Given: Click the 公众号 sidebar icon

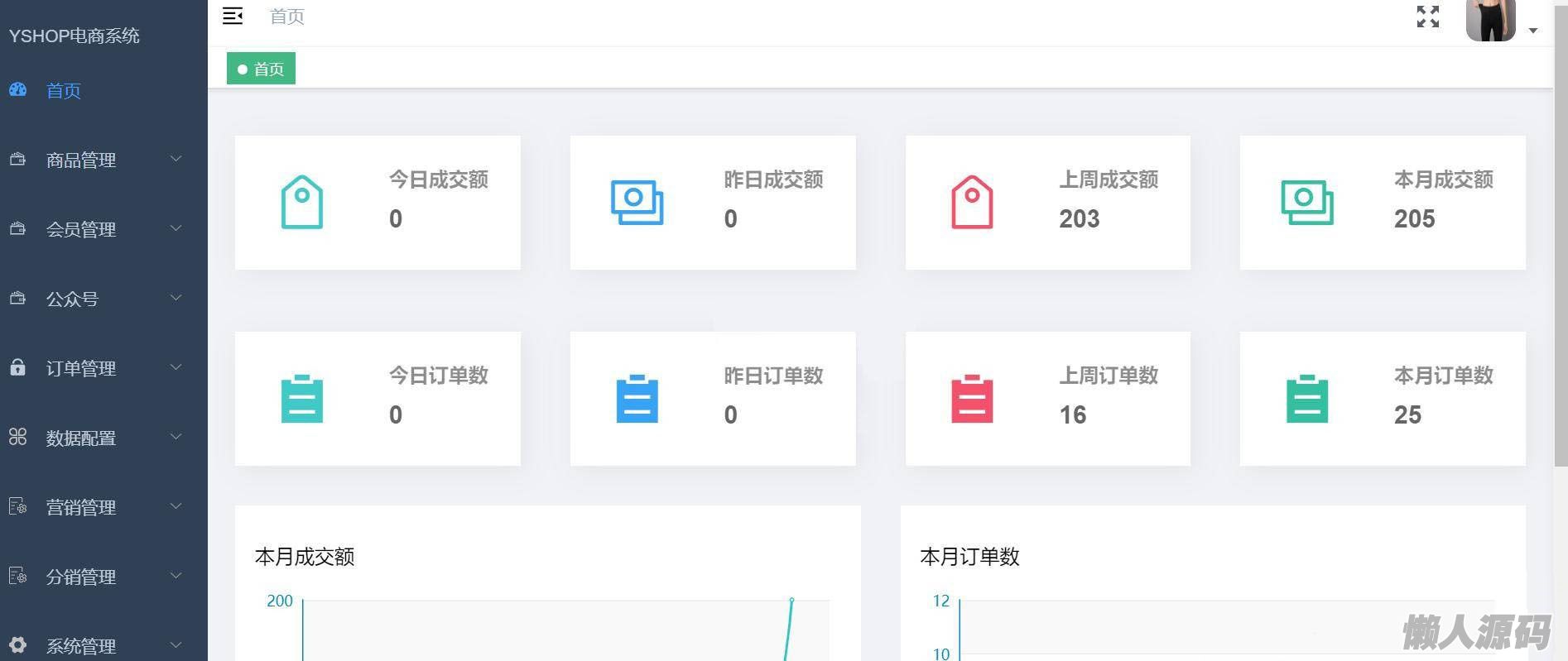Looking at the screenshot, I should click(x=17, y=298).
